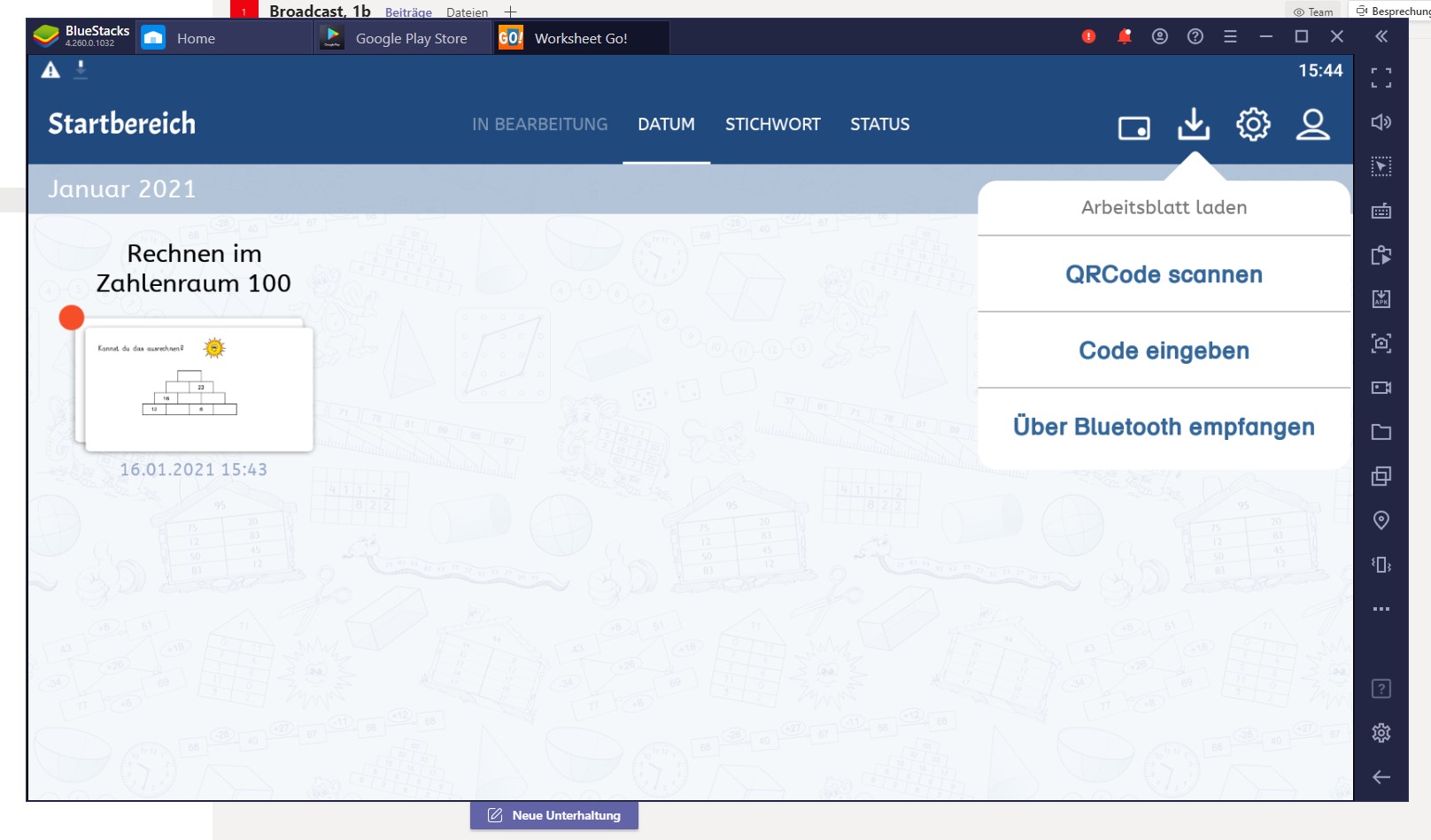This screenshot has width=1431, height=840.
Task: Click the BlueStacks location pin icon
Action: tap(1381, 520)
